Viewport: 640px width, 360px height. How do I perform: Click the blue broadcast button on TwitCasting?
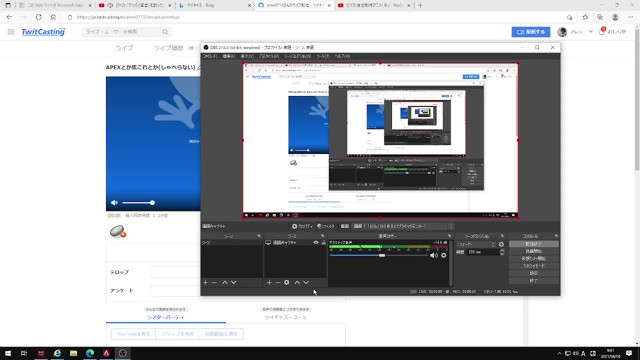click(531, 32)
